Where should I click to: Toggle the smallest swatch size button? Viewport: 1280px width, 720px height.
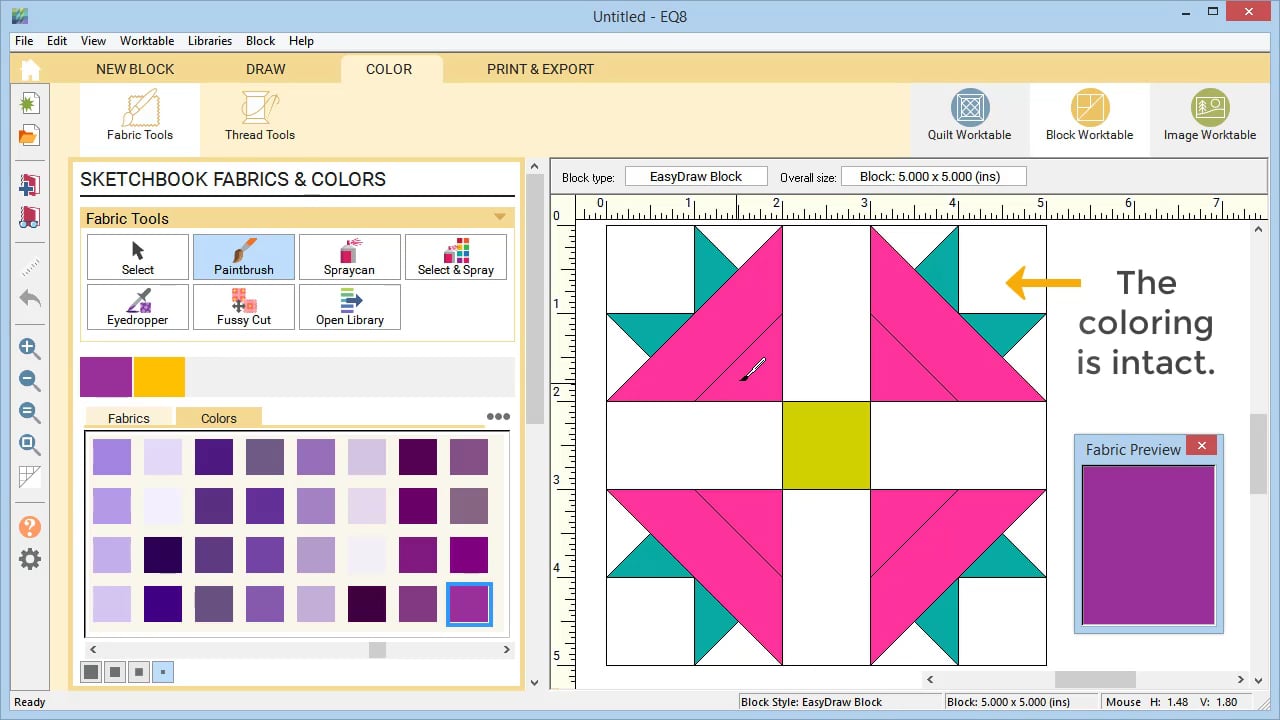click(163, 672)
